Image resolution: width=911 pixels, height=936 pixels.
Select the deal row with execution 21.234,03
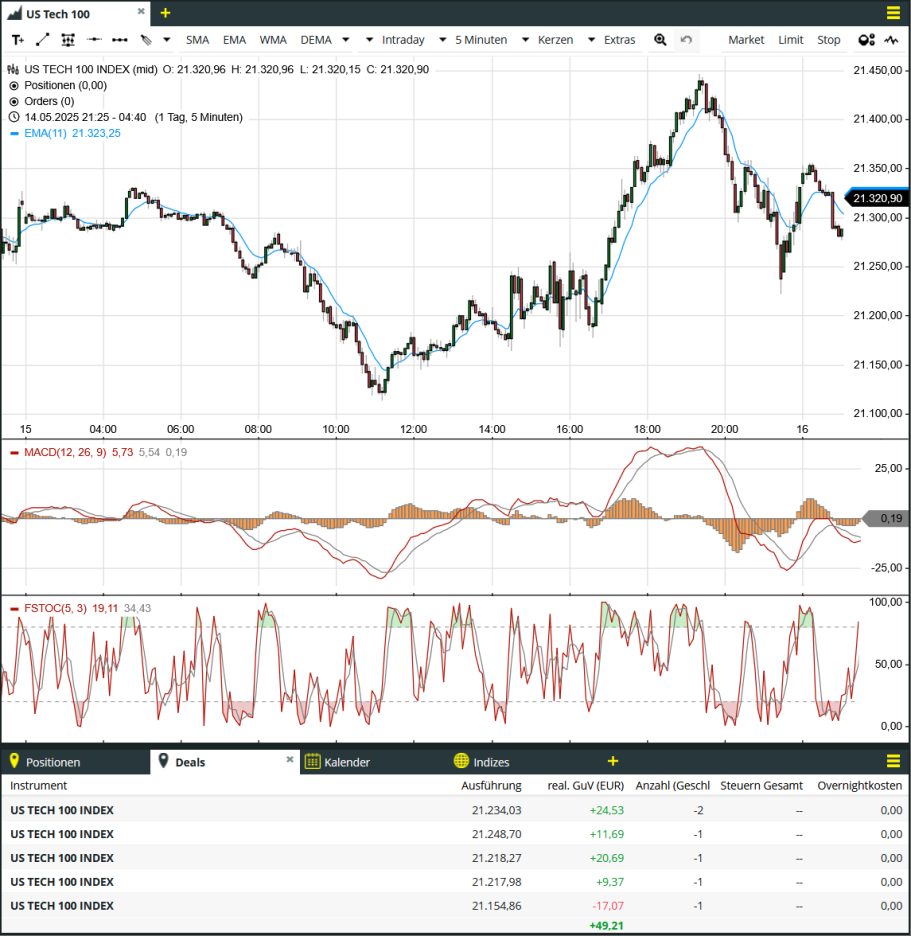tap(456, 810)
